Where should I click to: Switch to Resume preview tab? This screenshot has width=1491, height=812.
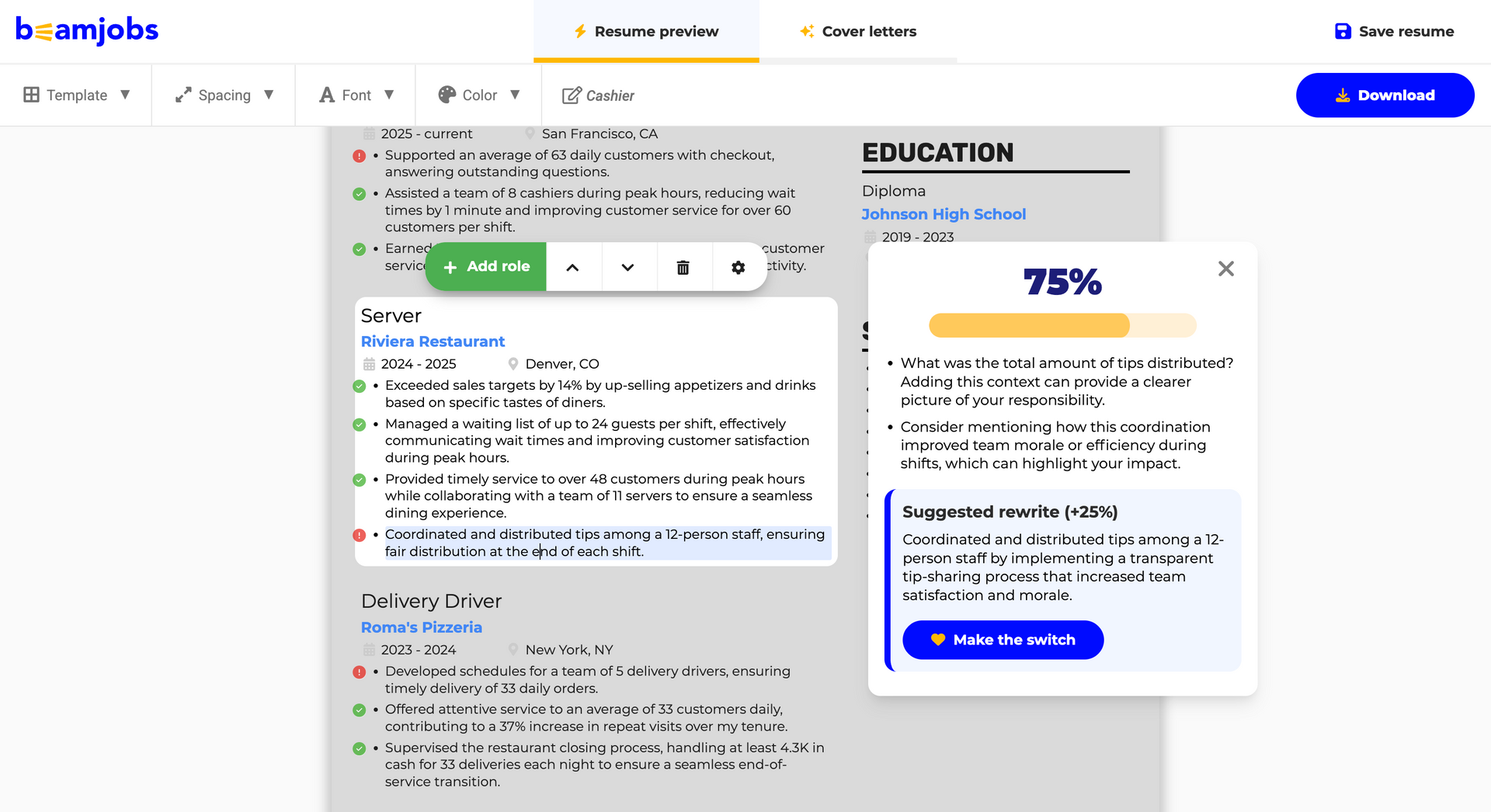[x=646, y=31]
